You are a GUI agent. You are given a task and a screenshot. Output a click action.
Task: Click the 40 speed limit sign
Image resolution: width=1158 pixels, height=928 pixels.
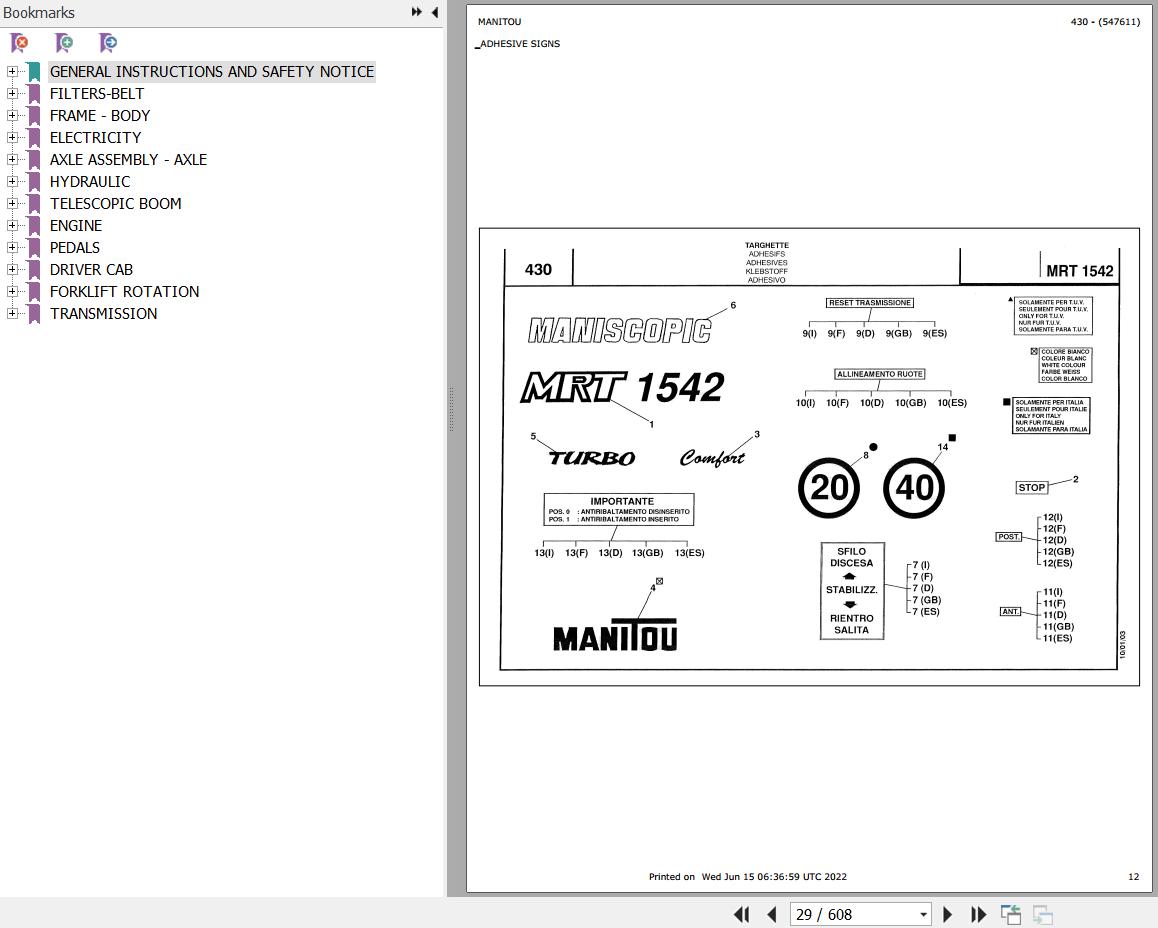[914, 487]
